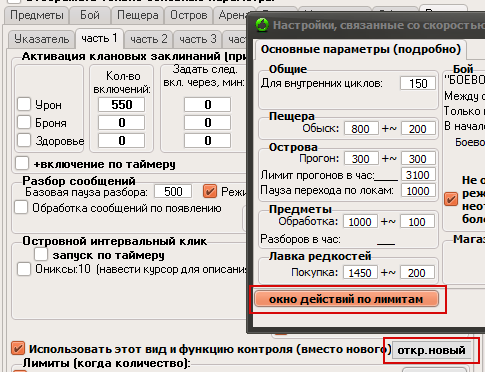Check Обработка сообщений по появлению
This screenshot has height=372, width=485.
point(21,207)
